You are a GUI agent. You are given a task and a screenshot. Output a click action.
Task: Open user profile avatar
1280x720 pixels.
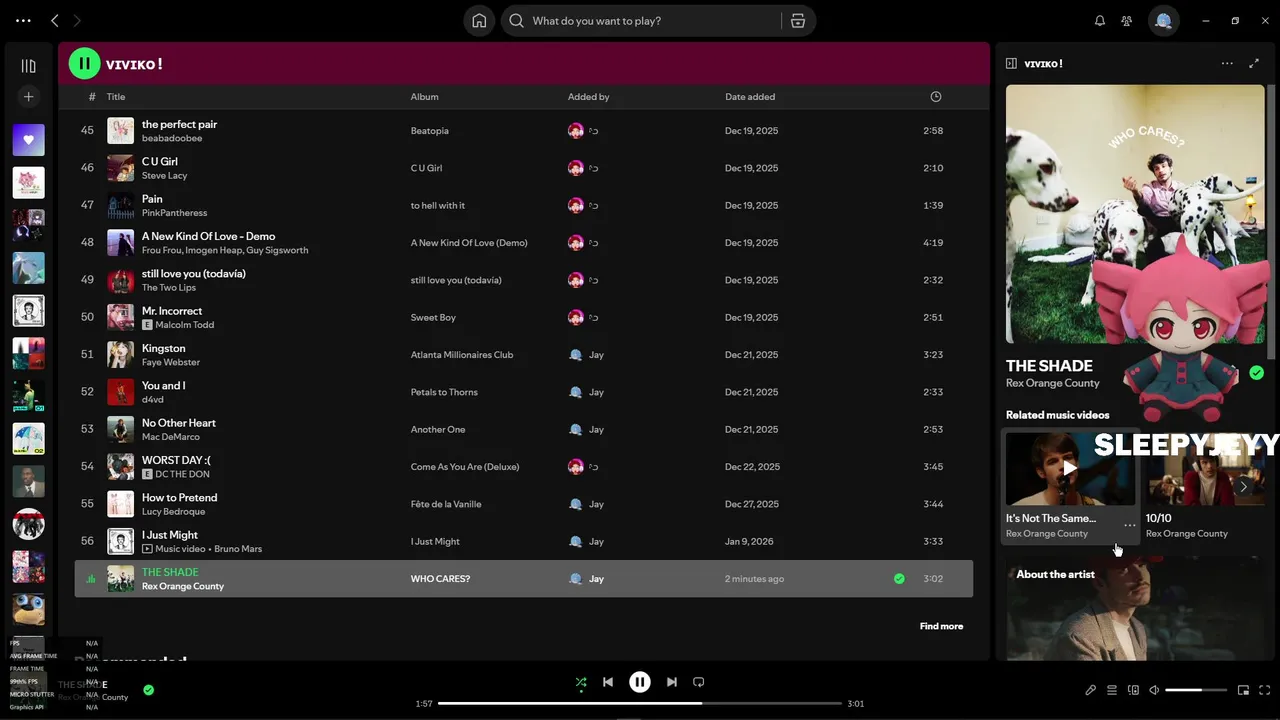[x=1163, y=21]
